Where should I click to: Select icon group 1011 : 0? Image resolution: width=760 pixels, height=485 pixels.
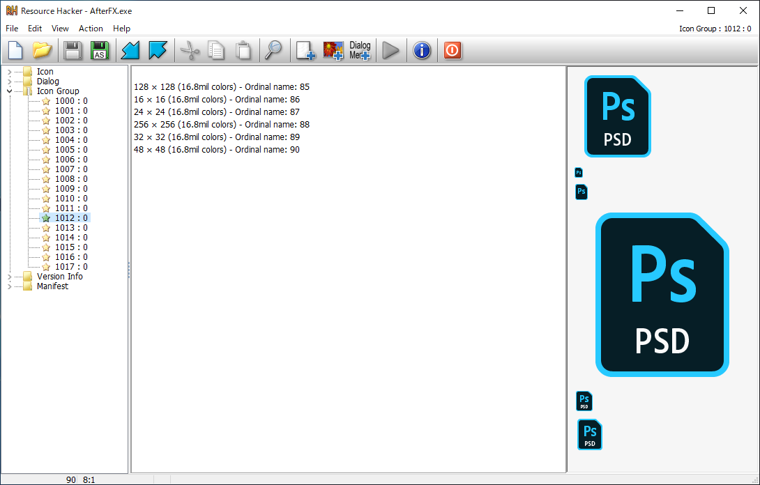(71, 208)
